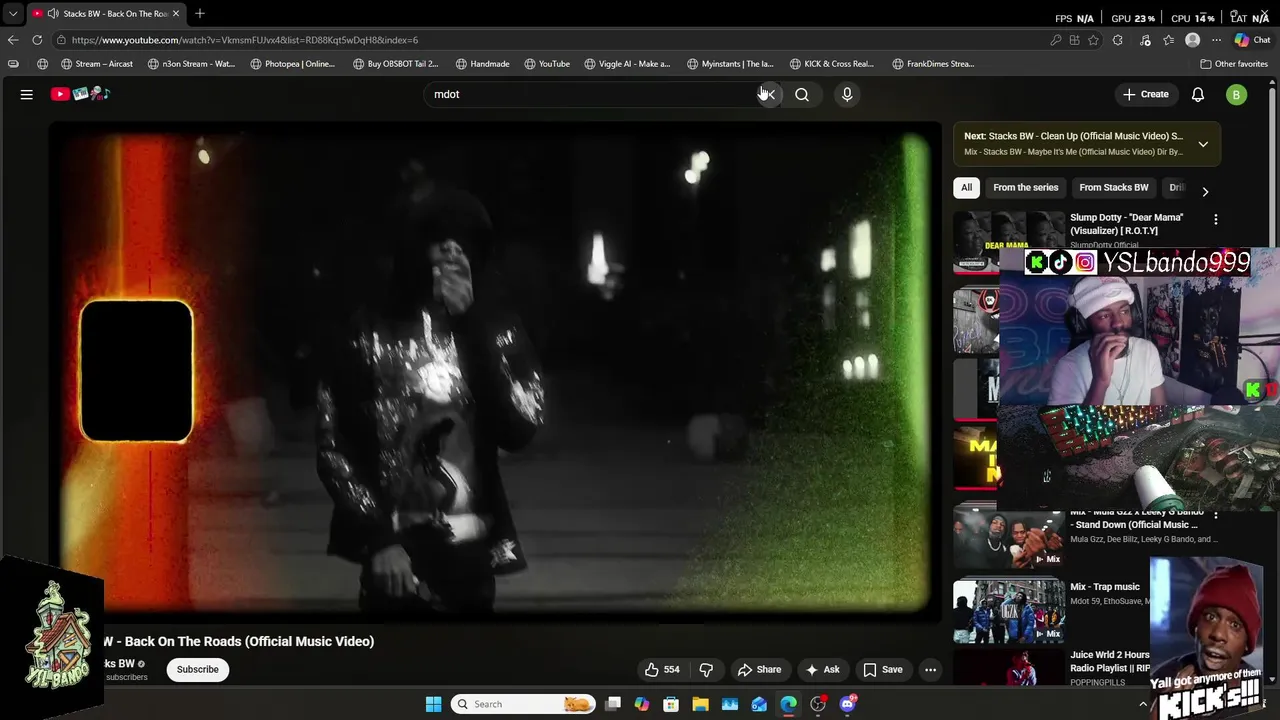Screen dimensions: 1280x720
Task: Go to YouTube home via logo
Action: 80,94
